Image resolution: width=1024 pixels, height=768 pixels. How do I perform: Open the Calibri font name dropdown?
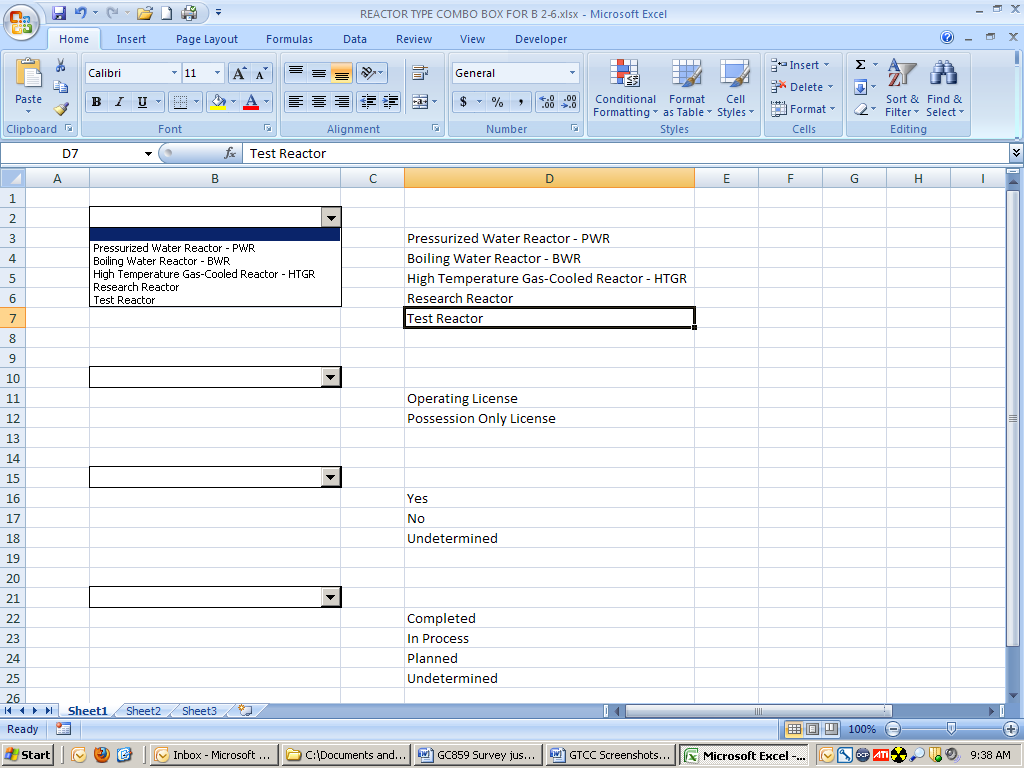click(173, 73)
